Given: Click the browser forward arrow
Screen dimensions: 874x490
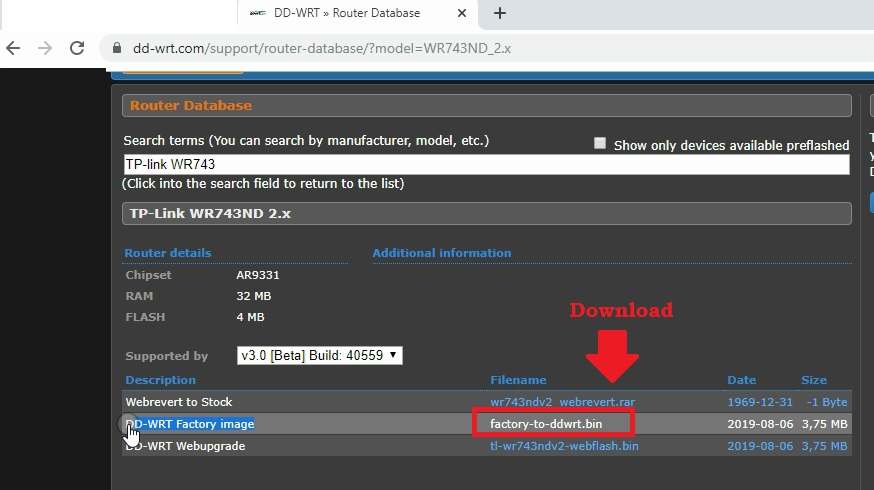Looking at the screenshot, I should (45, 48).
